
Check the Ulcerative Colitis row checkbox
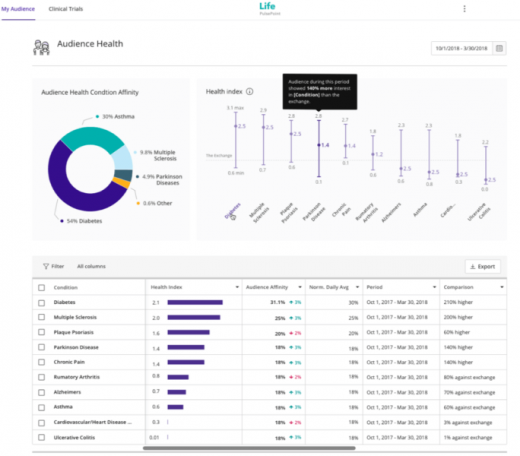(x=41, y=437)
